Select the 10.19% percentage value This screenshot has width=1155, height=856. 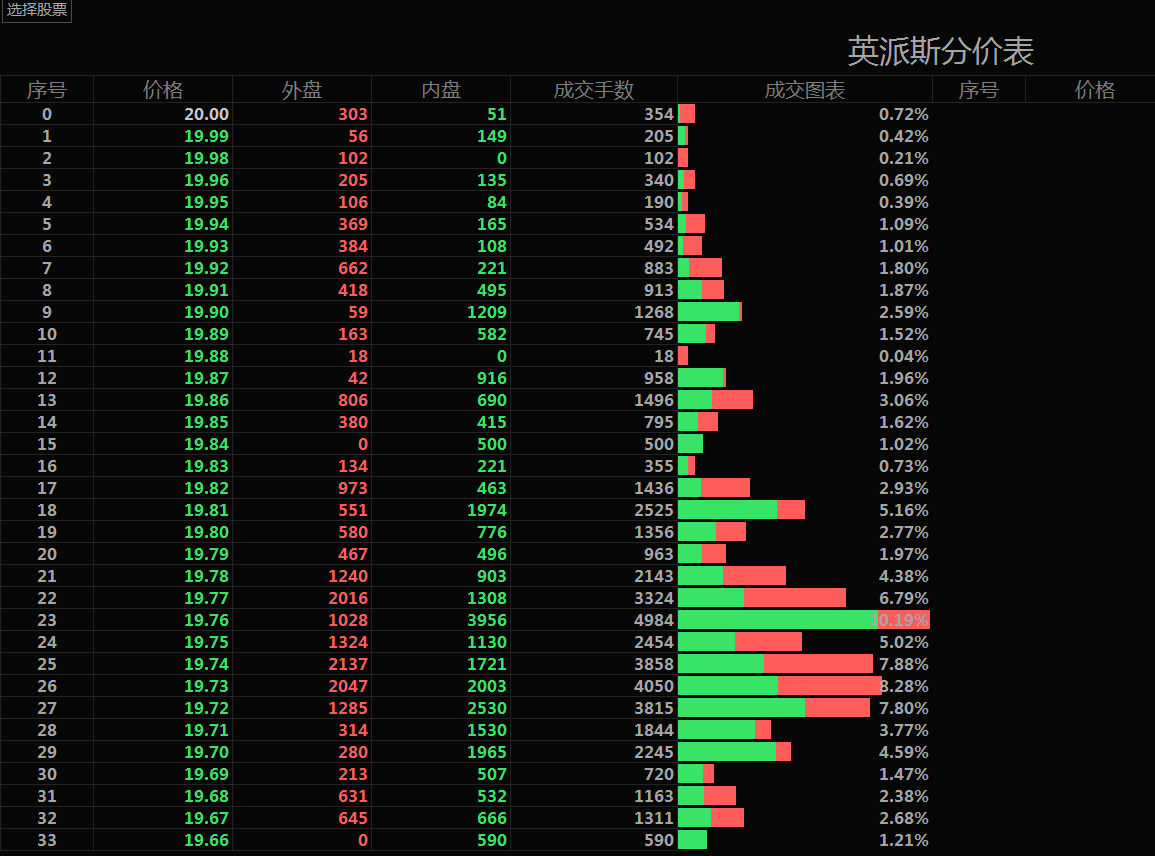[899, 620]
